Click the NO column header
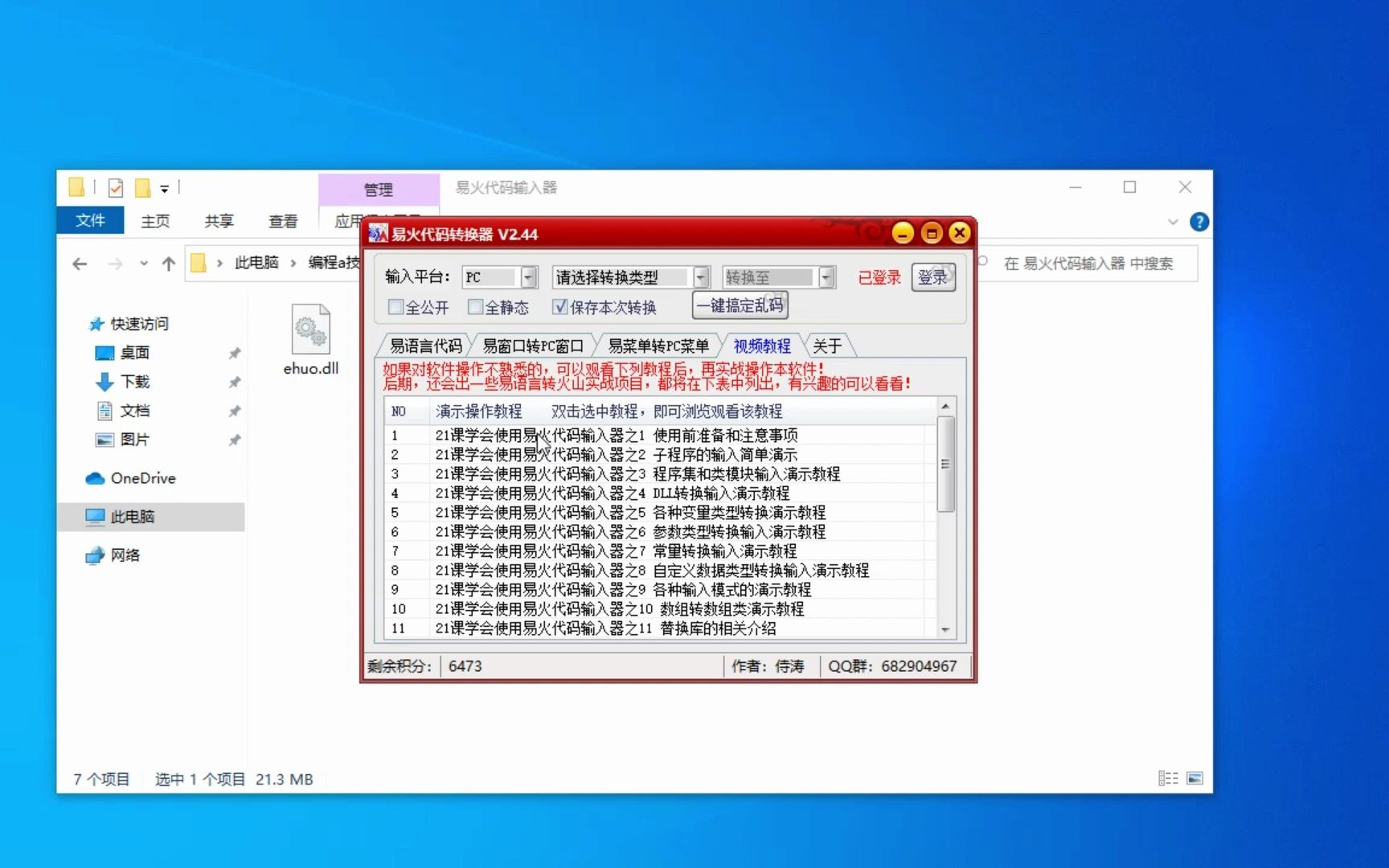Viewport: 1389px width, 868px height. click(406, 411)
